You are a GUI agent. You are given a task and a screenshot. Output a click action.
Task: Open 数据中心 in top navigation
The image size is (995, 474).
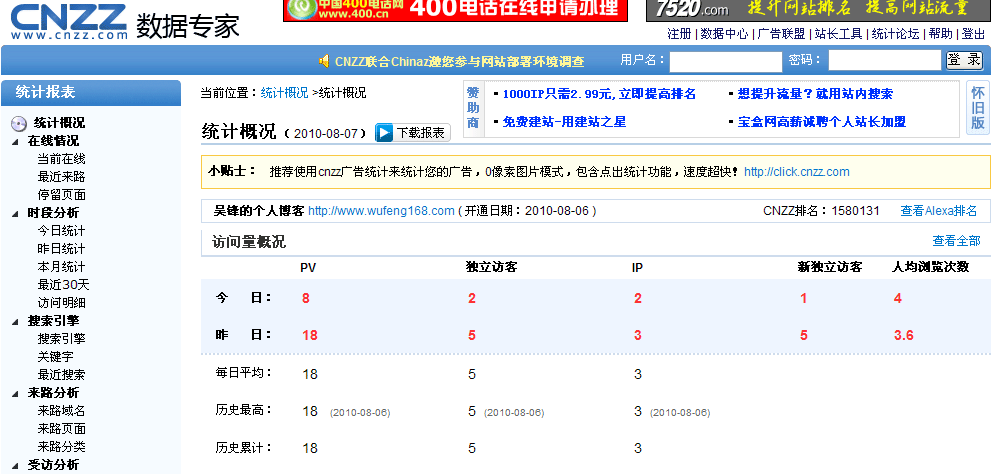[724, 34]
